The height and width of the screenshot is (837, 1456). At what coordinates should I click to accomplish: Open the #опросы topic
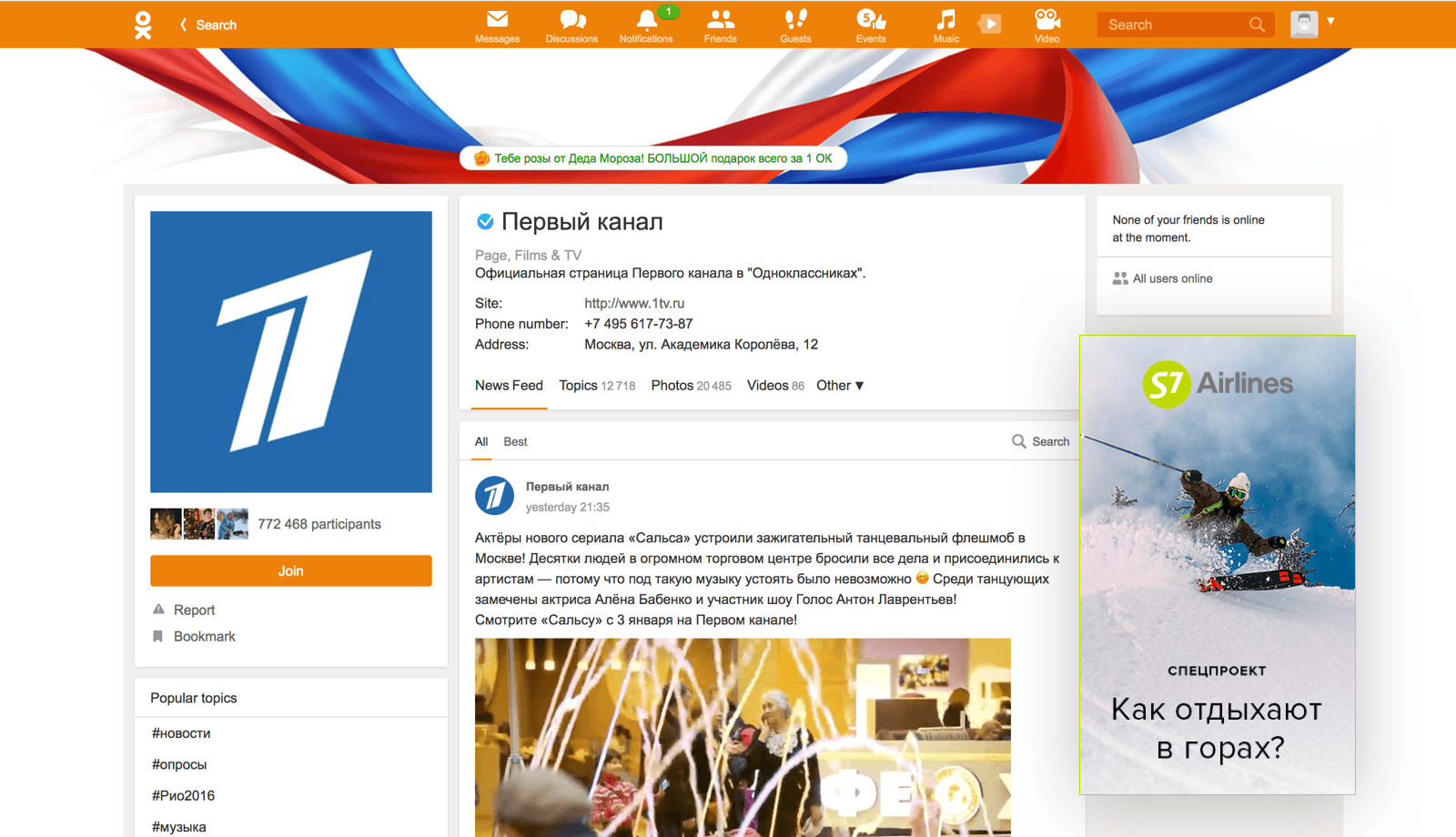click(179, 764)
